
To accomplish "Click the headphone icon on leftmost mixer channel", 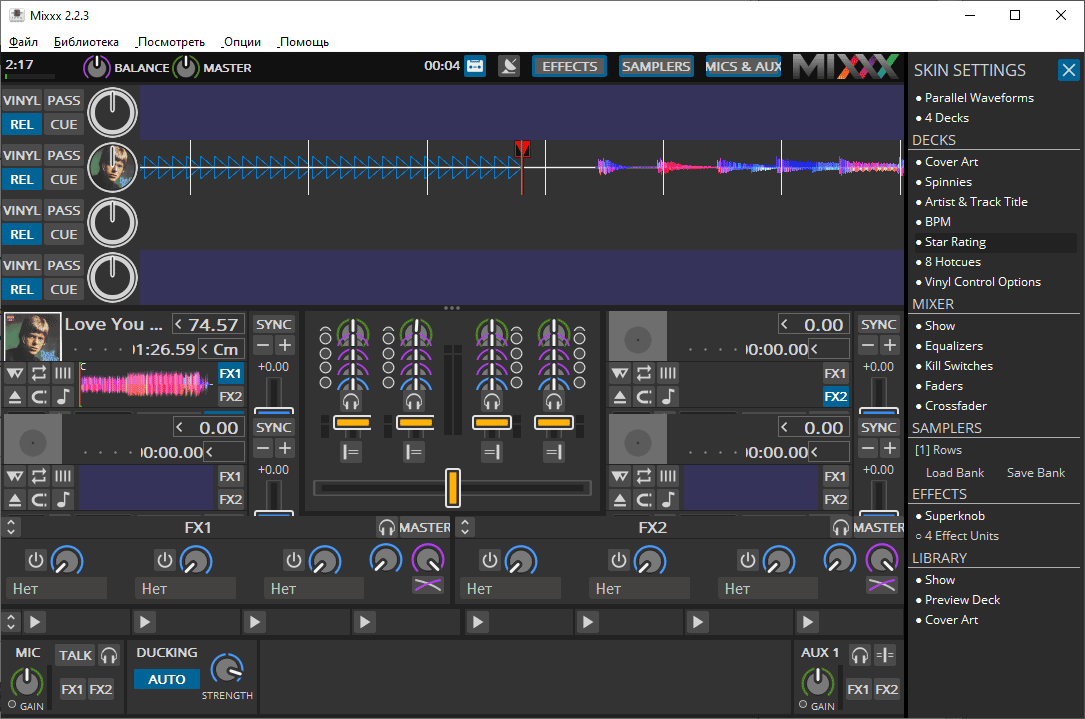I will [351, 401].
